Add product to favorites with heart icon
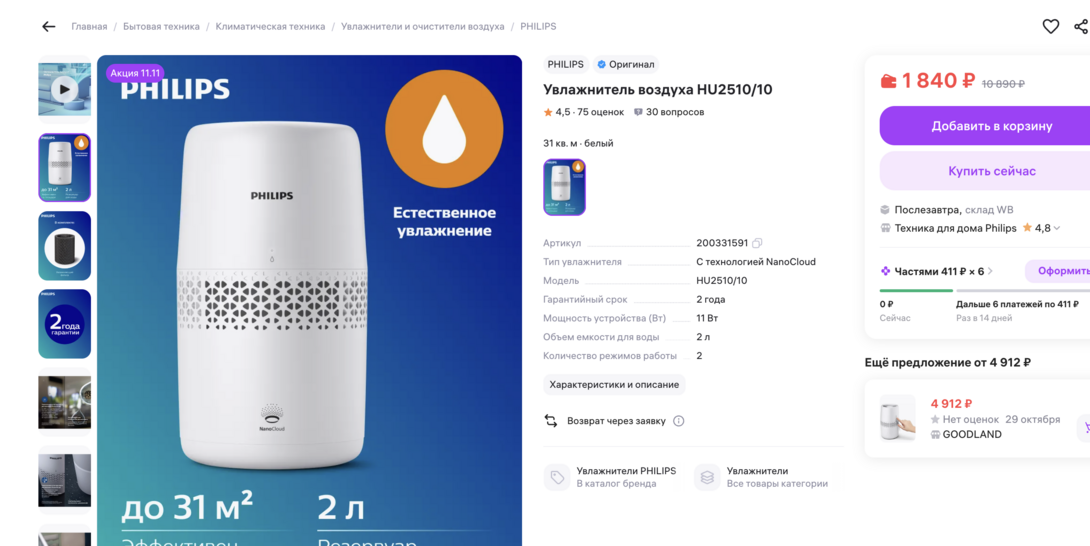This screenshot has height=546, width=1090. (1050, 27)
